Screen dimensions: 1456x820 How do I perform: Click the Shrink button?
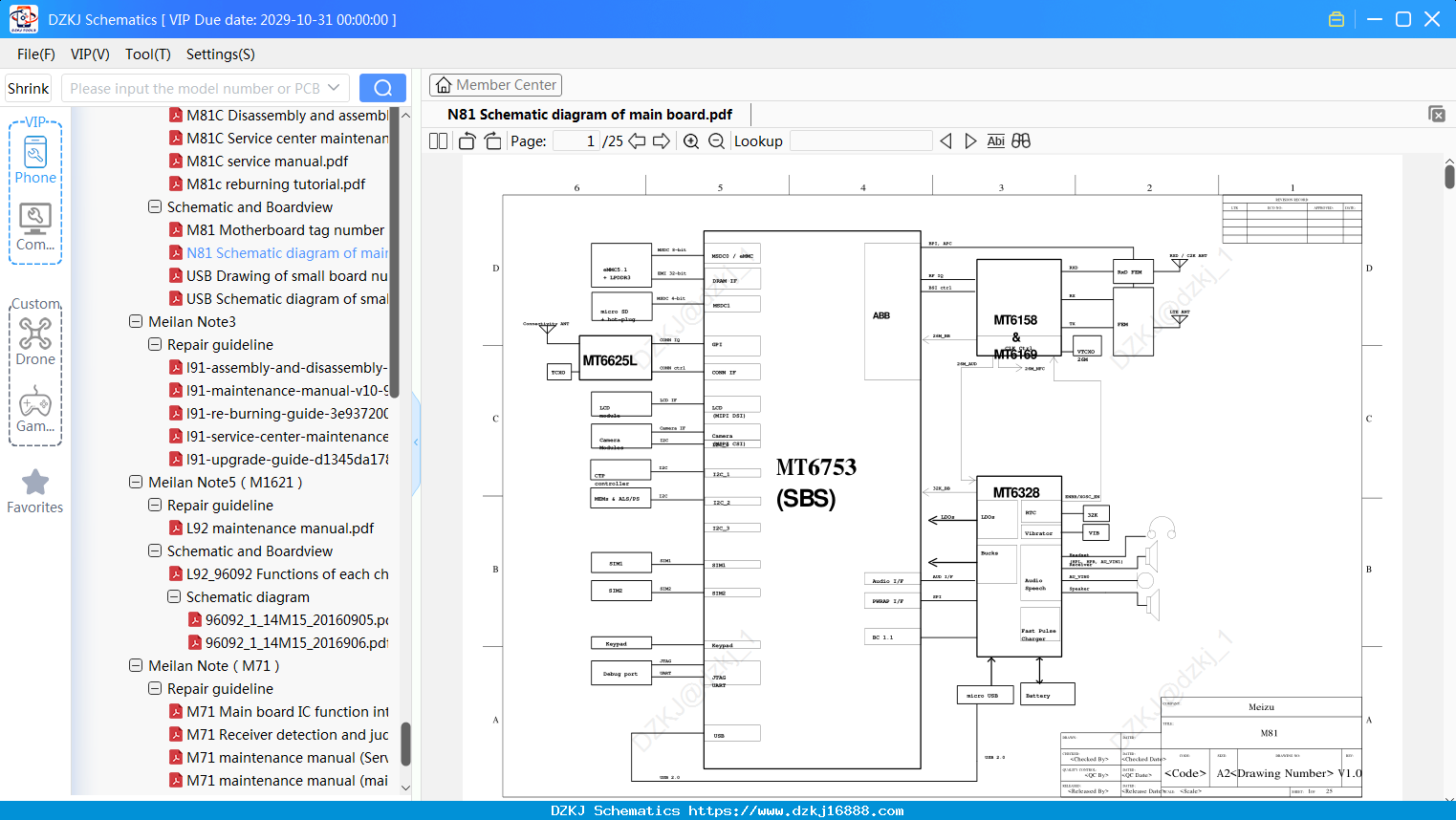[29, 88]
